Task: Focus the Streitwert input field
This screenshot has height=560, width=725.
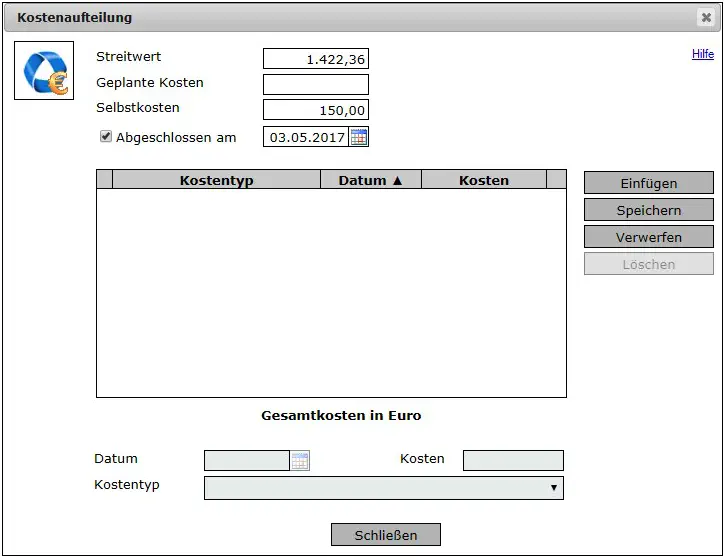Action: pyautogui.click(x=315, y=59)
